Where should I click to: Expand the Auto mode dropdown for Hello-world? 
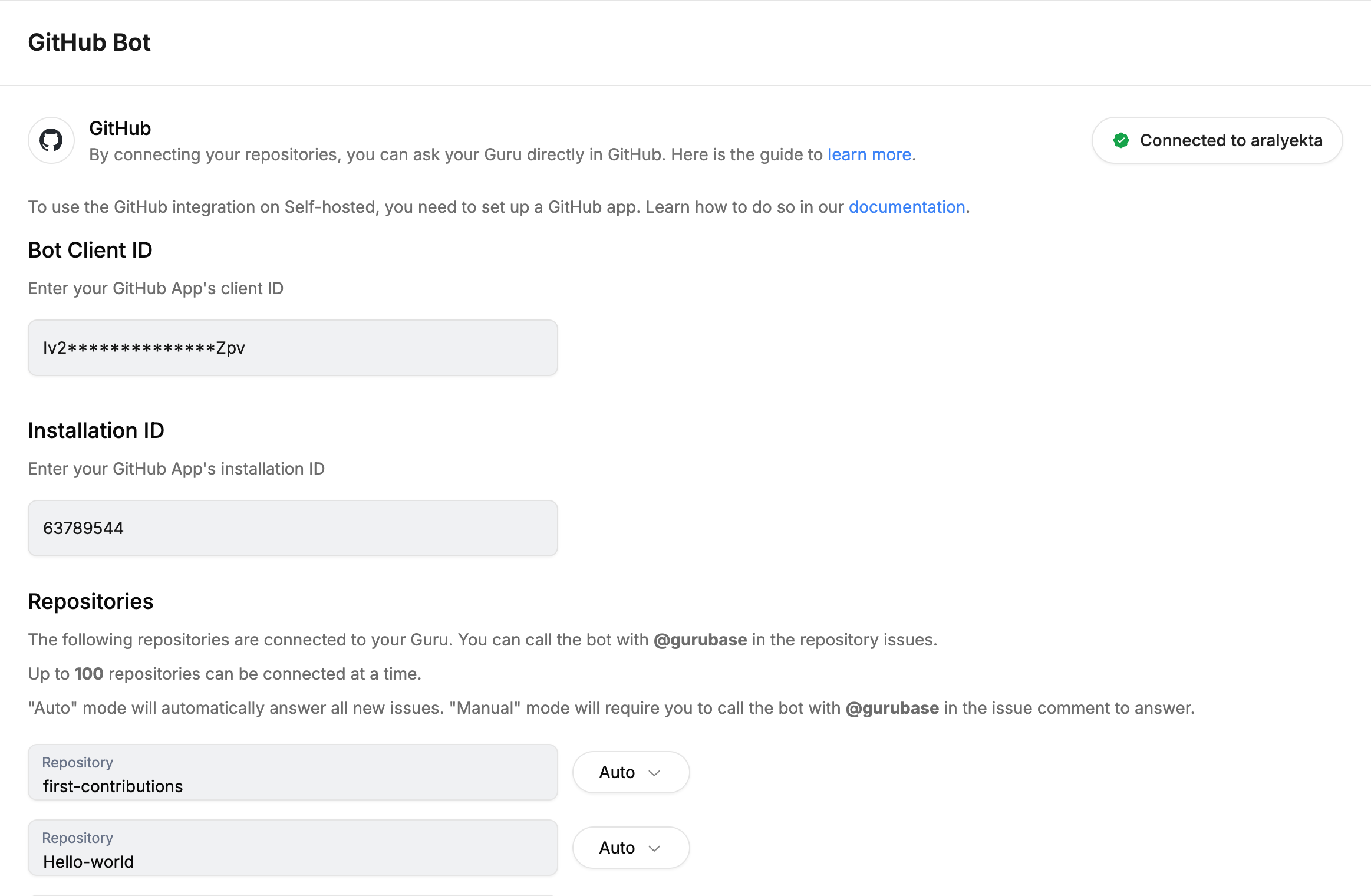coord(630,848)
